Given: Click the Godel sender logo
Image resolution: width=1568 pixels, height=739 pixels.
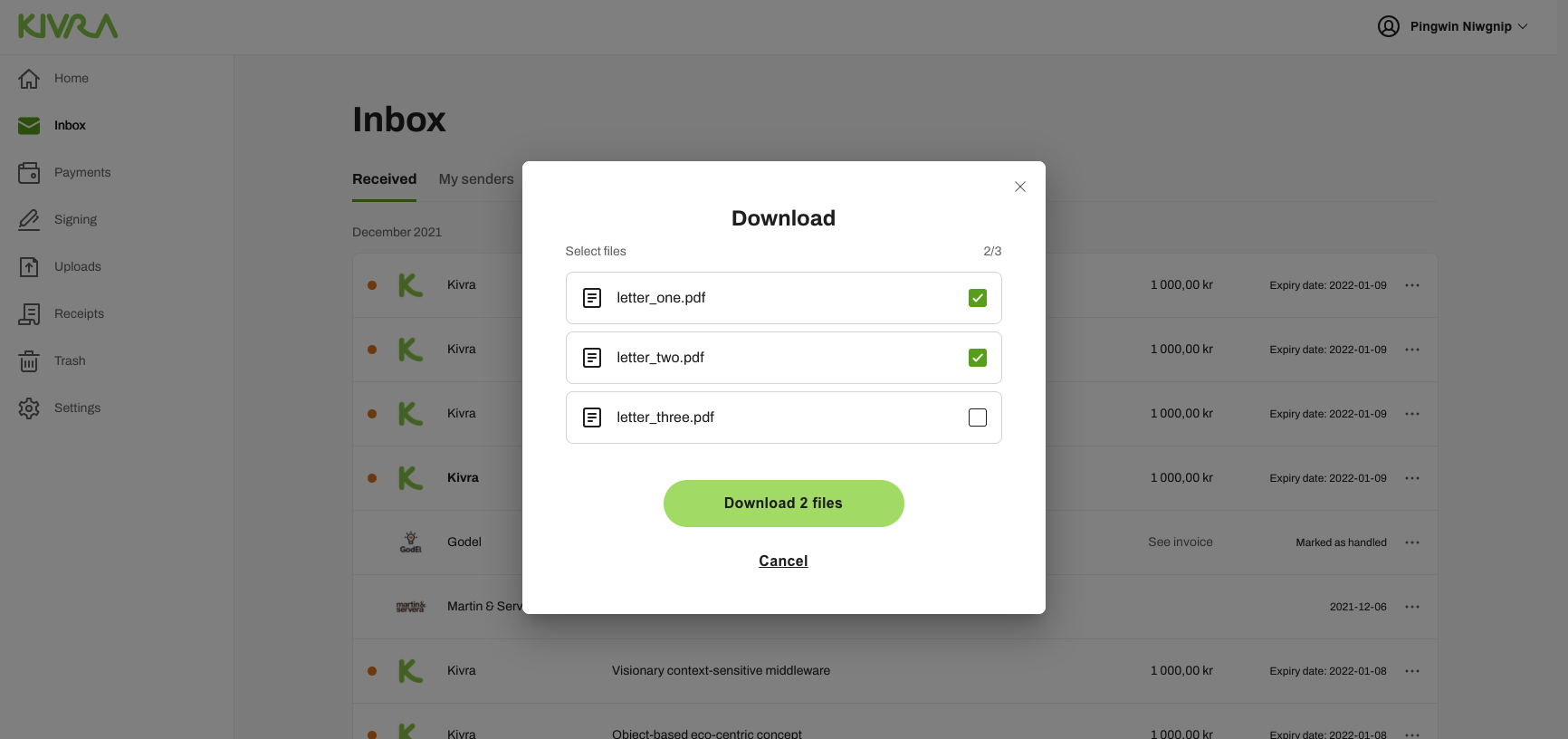Looking at the screenshot, I should 411,542.
